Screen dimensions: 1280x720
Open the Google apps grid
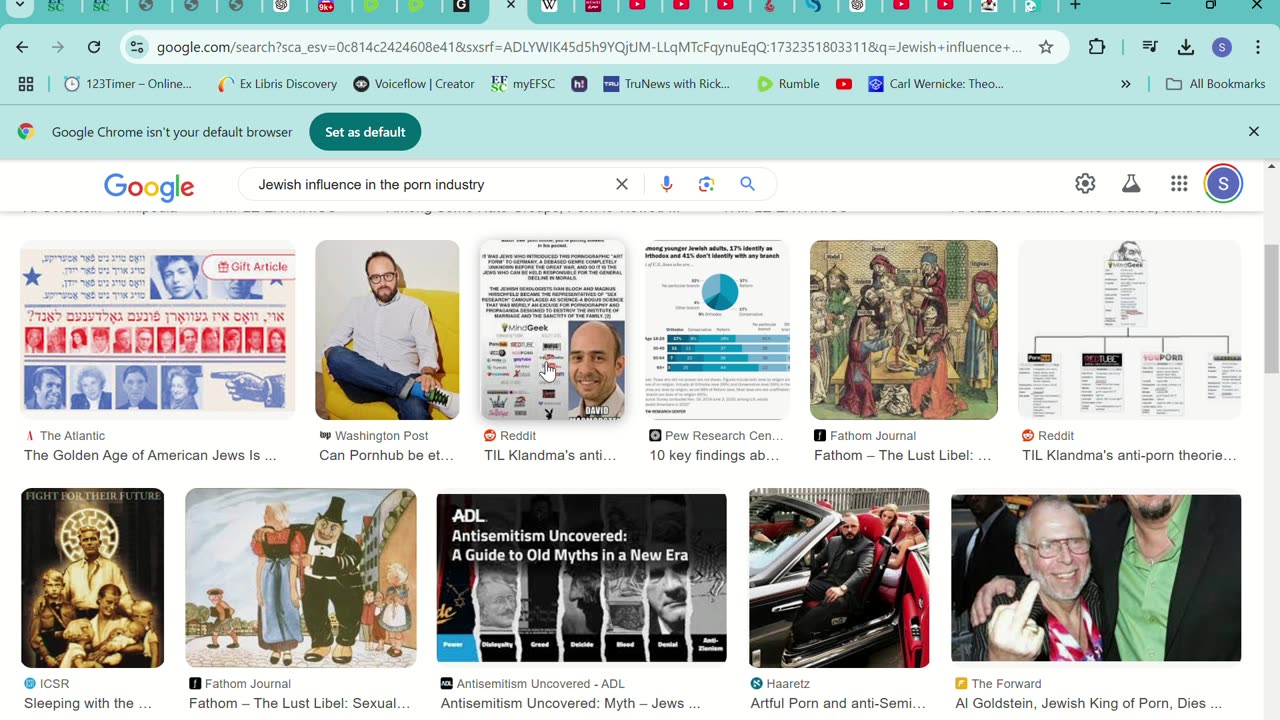tap(1179, 184)
